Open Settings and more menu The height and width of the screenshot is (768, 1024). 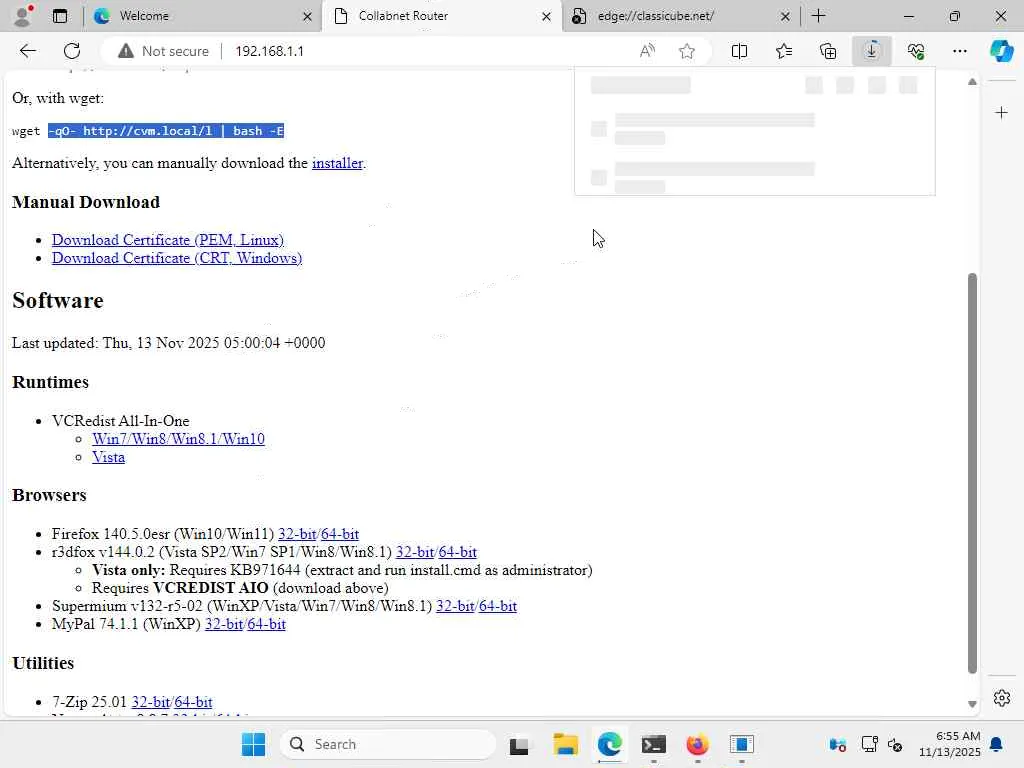point(959,51)
